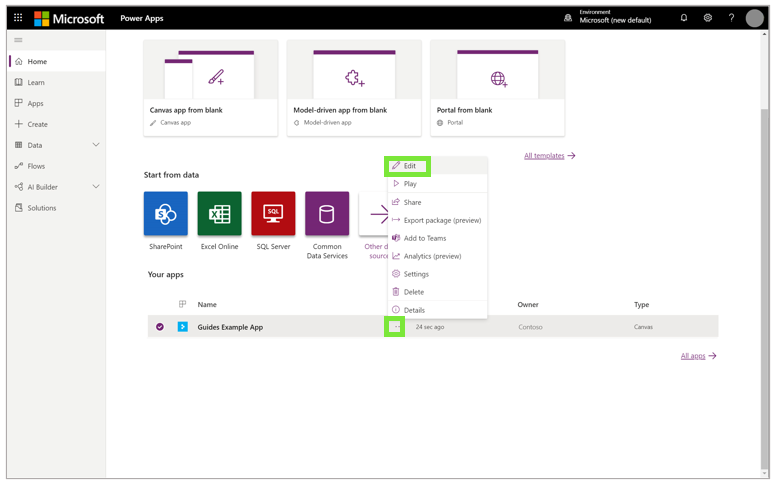Open the notifications bell
This screenshot has height=481, width=774.
click(x=684, y=18)
